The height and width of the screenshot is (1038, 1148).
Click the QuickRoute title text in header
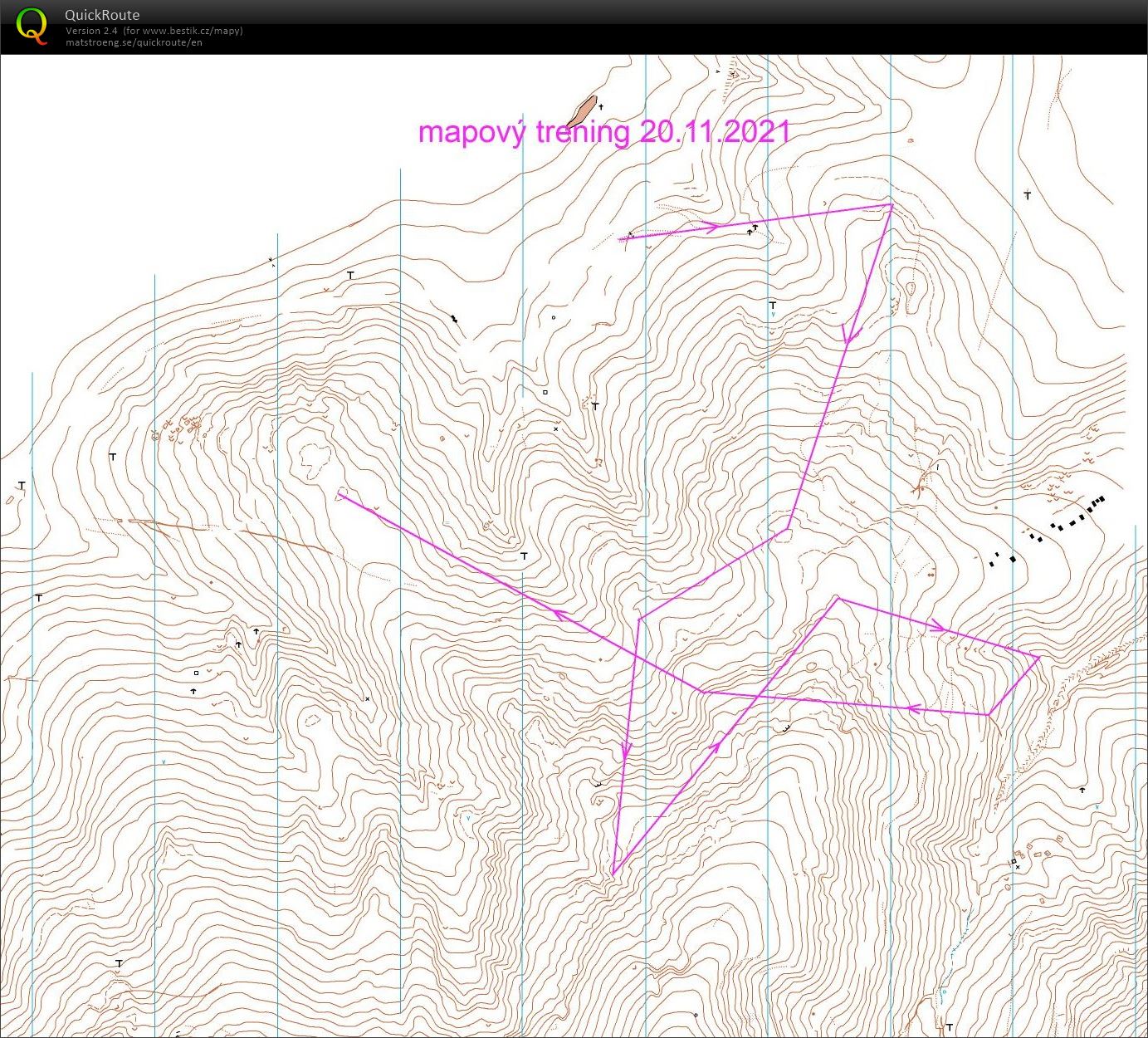[x=102, y=15]
